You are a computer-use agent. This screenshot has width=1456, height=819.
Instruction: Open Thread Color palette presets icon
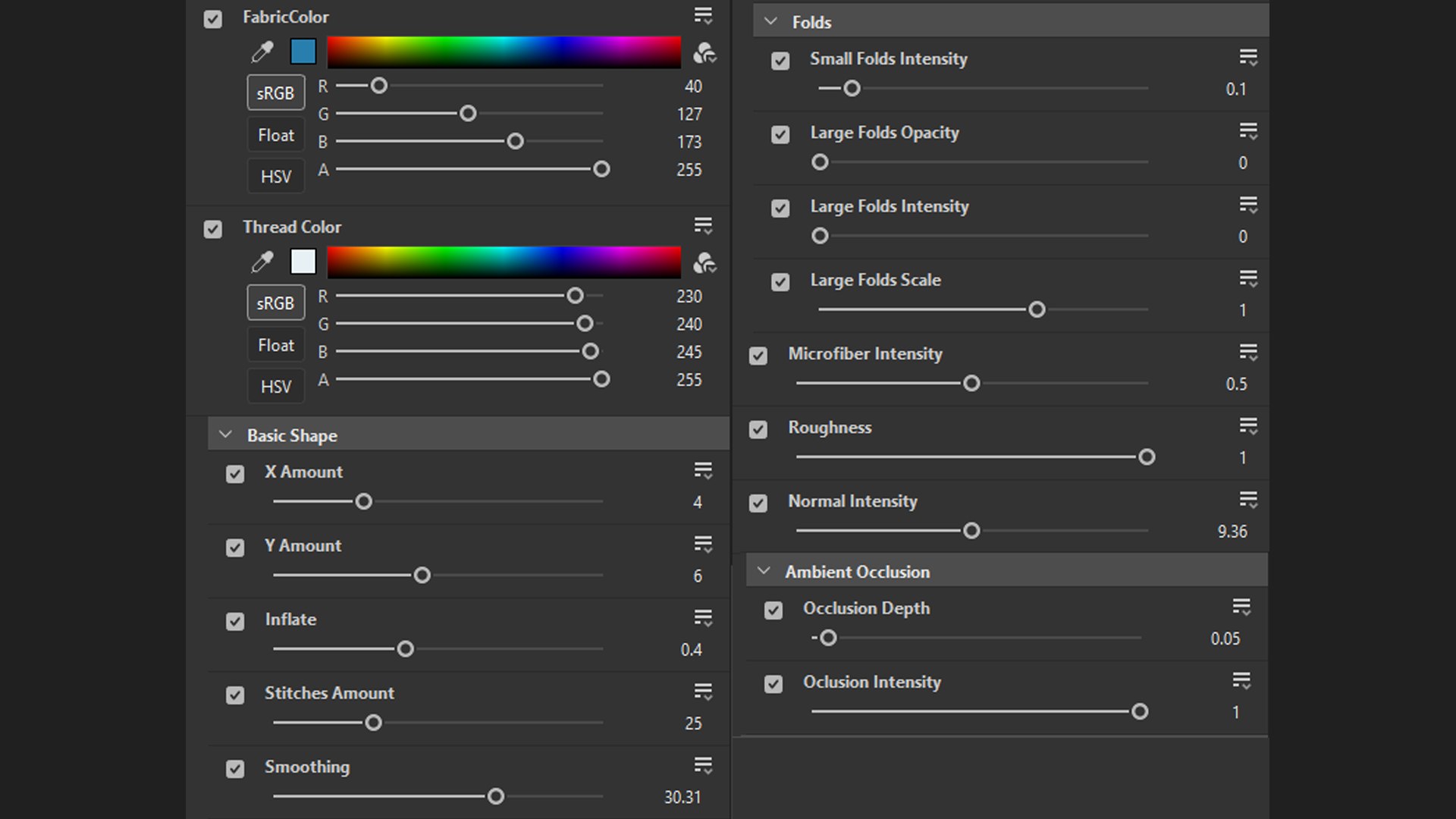tap(704, 262)
